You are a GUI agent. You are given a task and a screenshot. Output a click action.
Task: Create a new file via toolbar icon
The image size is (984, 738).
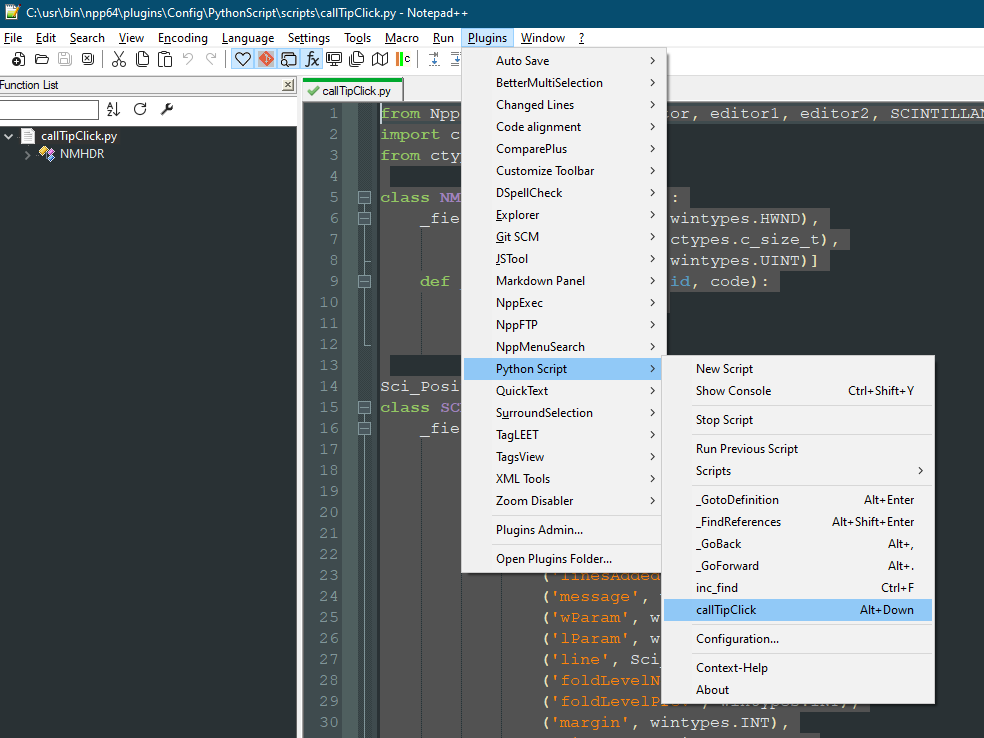pos(18,60)
